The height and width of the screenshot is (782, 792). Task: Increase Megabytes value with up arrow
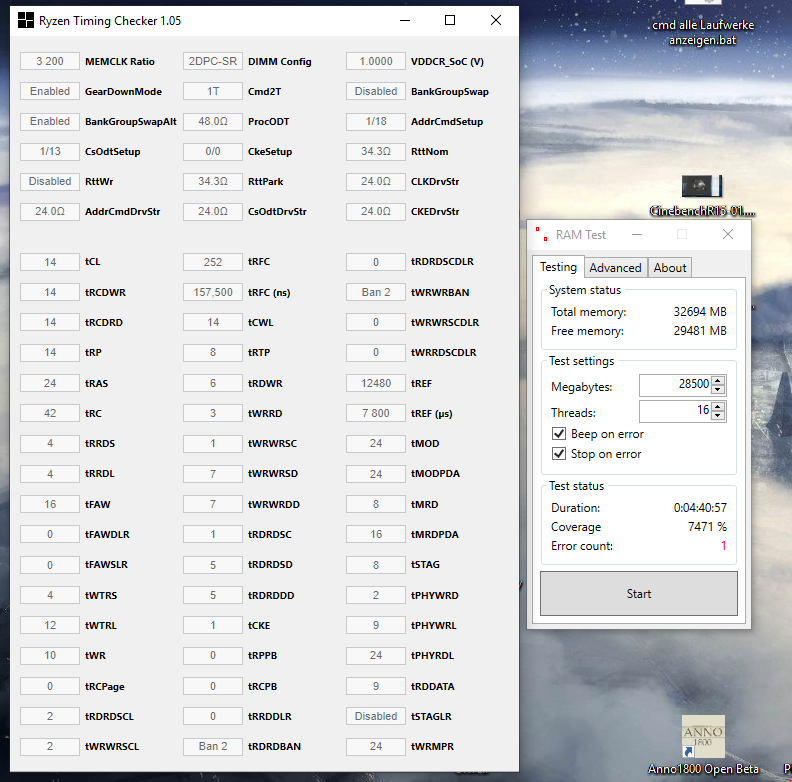click(x=718, y=380)
